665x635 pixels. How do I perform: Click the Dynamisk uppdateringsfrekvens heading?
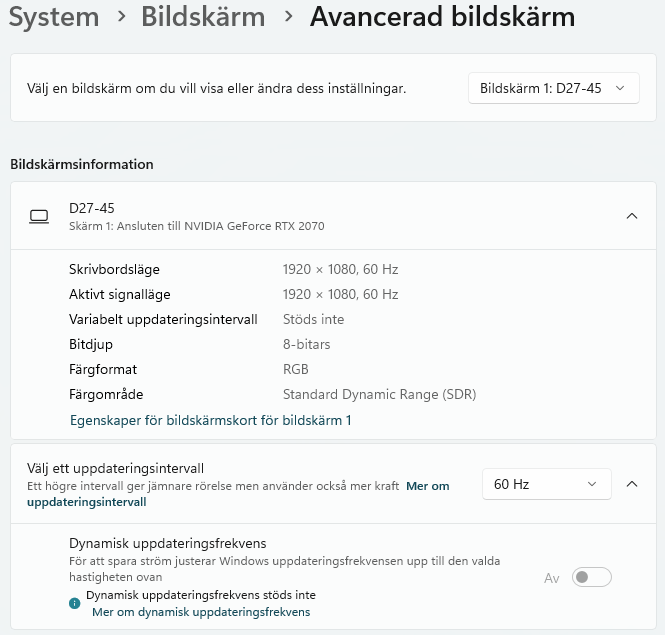point(168,543)
